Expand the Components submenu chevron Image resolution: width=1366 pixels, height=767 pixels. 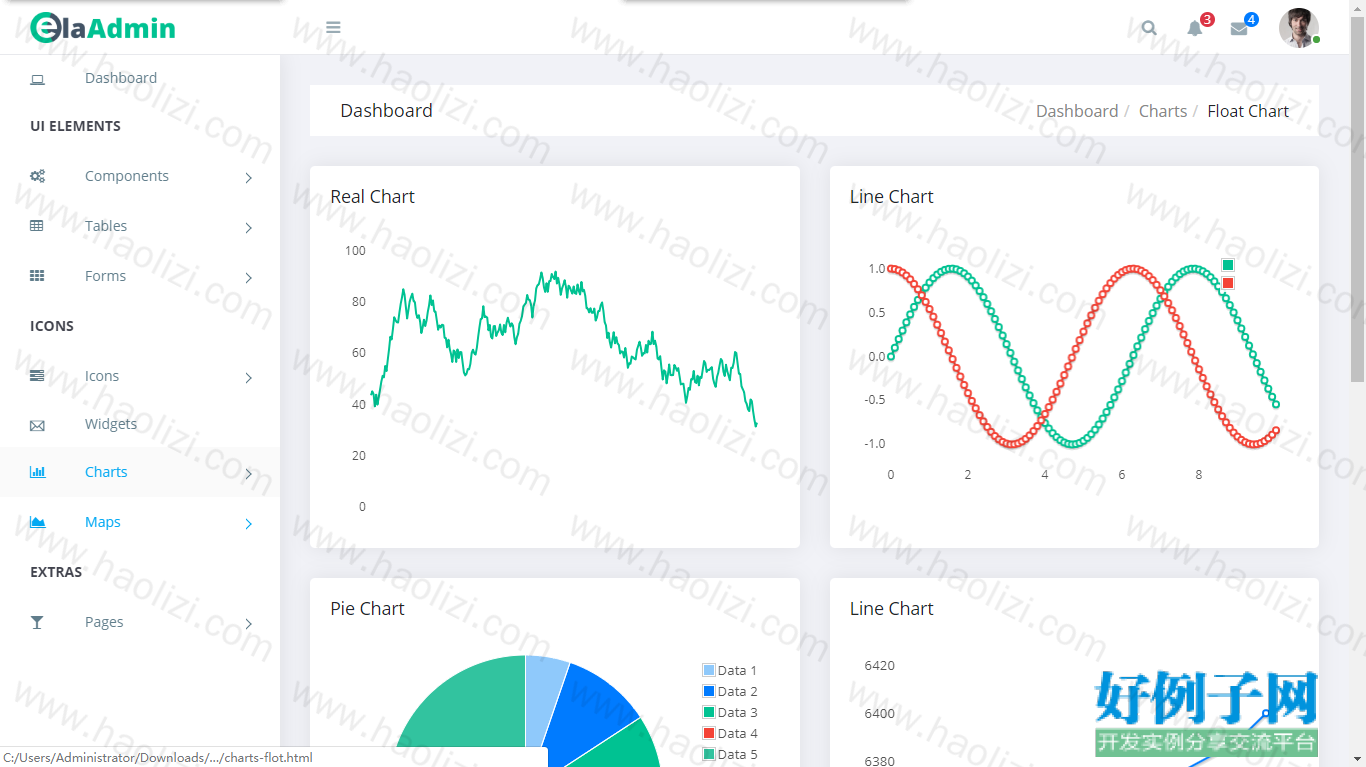click(x=248, y=177)
